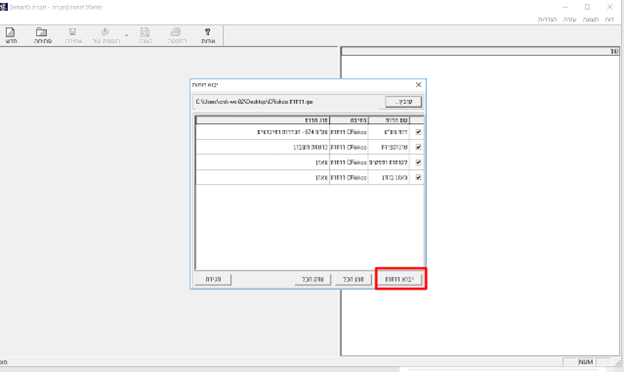Image resolution: width=624 pixels, height=372 pixels.
Task: Open the Settings (הגדרות) menu
Action: (547, 19)
